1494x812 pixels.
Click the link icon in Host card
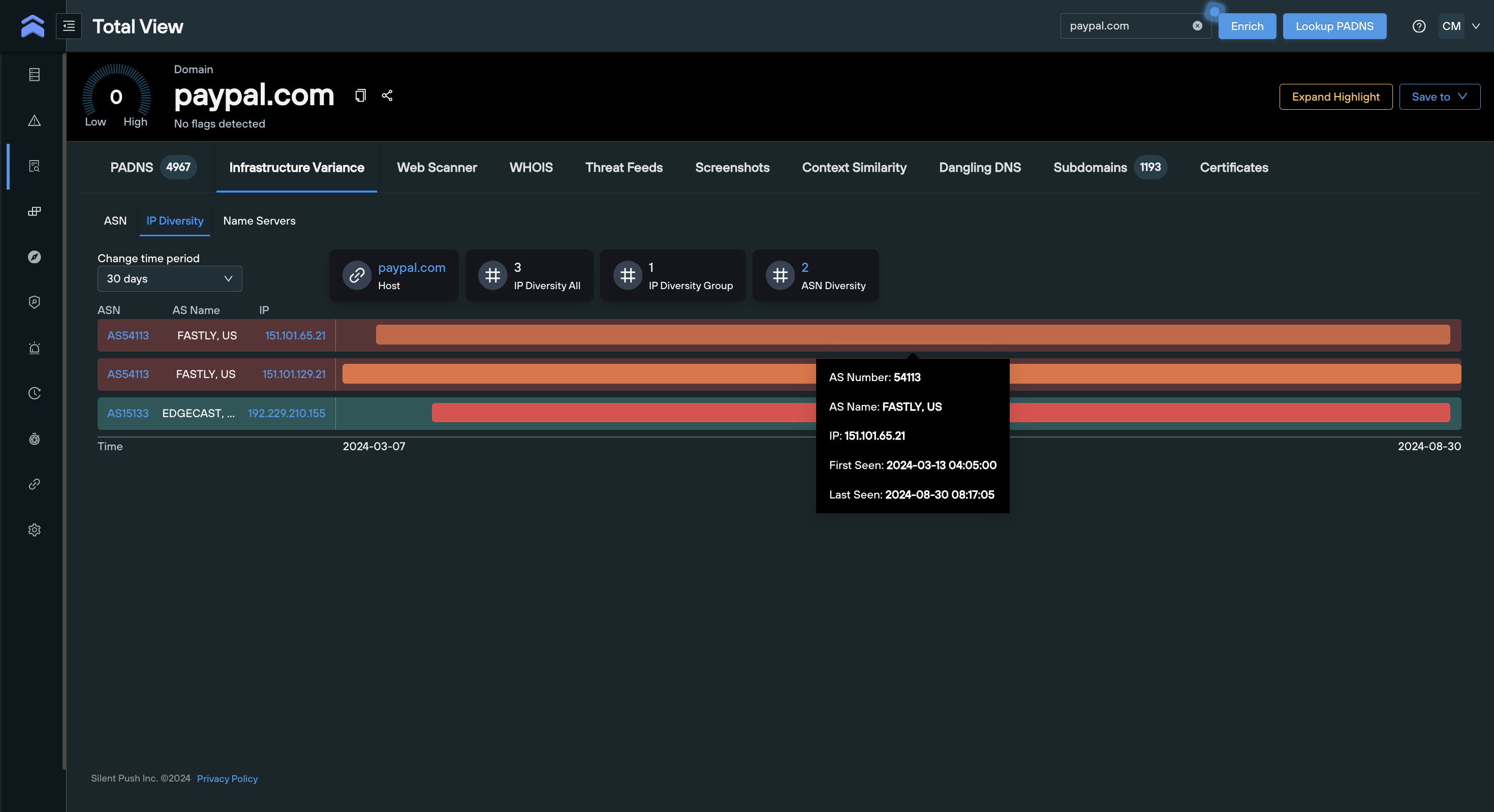pos(357,275)
